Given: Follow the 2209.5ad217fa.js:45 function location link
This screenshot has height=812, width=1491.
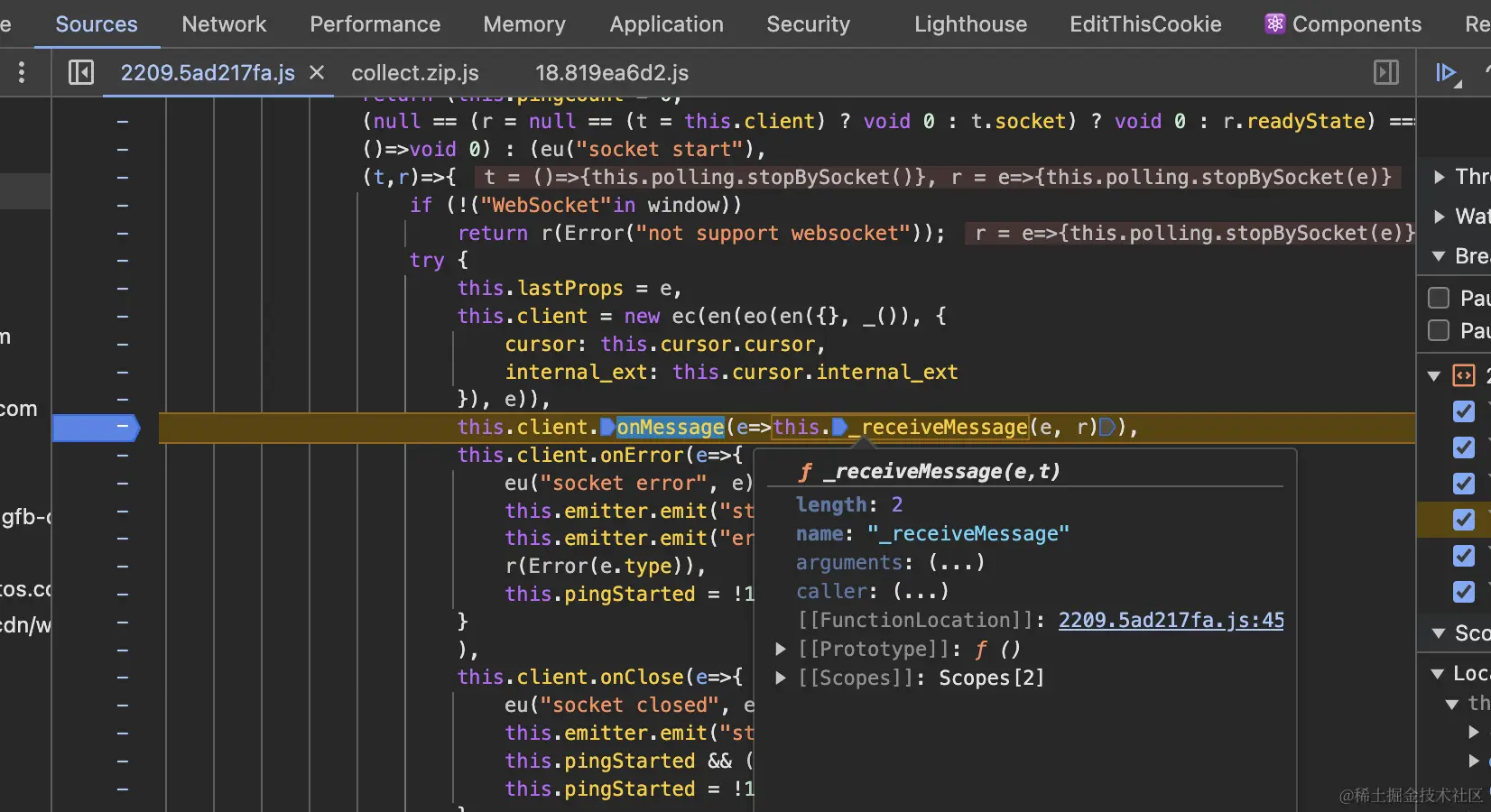Looking at the screenshot, I should click(1171, 620).
